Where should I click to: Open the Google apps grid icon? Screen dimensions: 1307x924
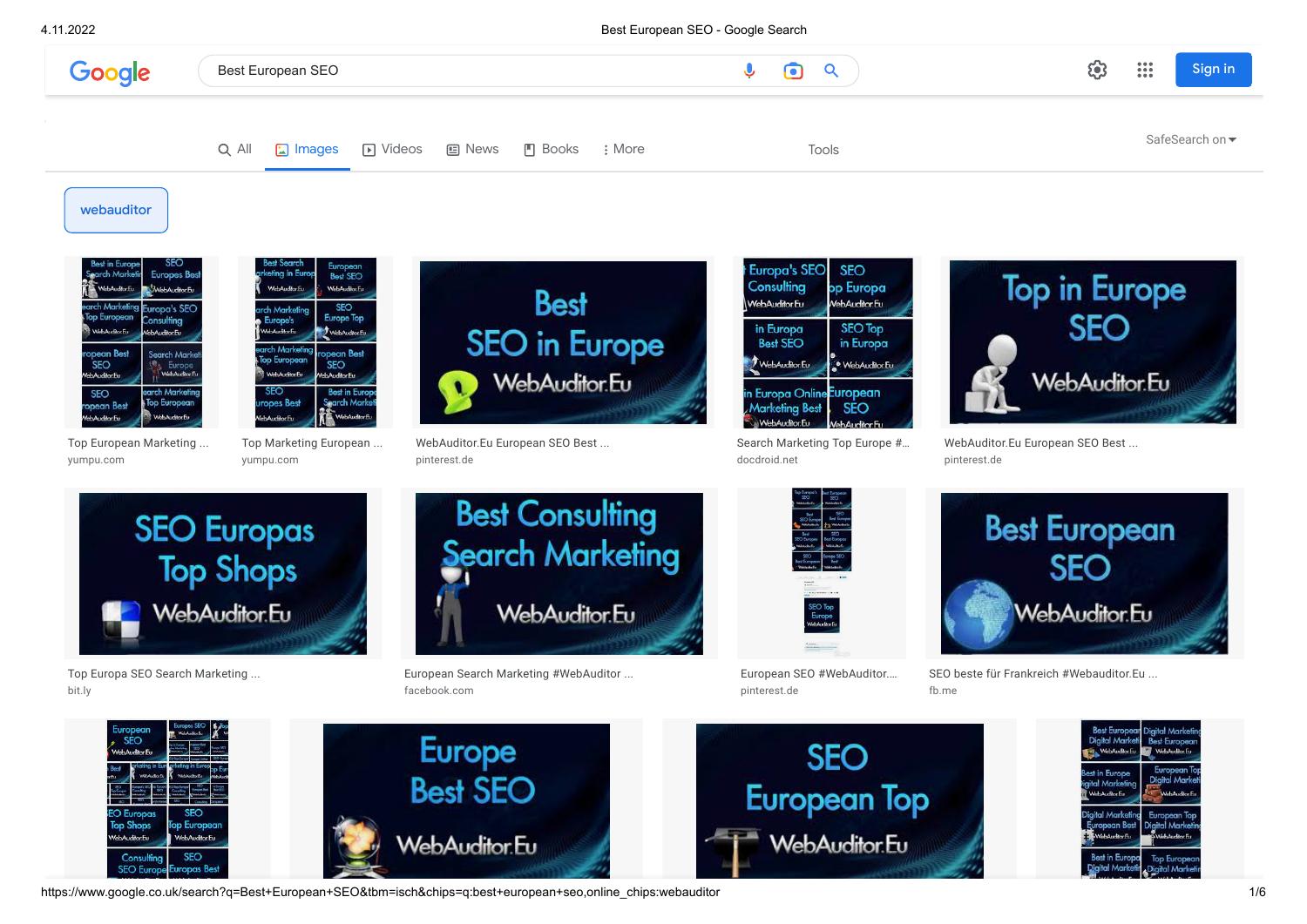(x=1145, y=70)
